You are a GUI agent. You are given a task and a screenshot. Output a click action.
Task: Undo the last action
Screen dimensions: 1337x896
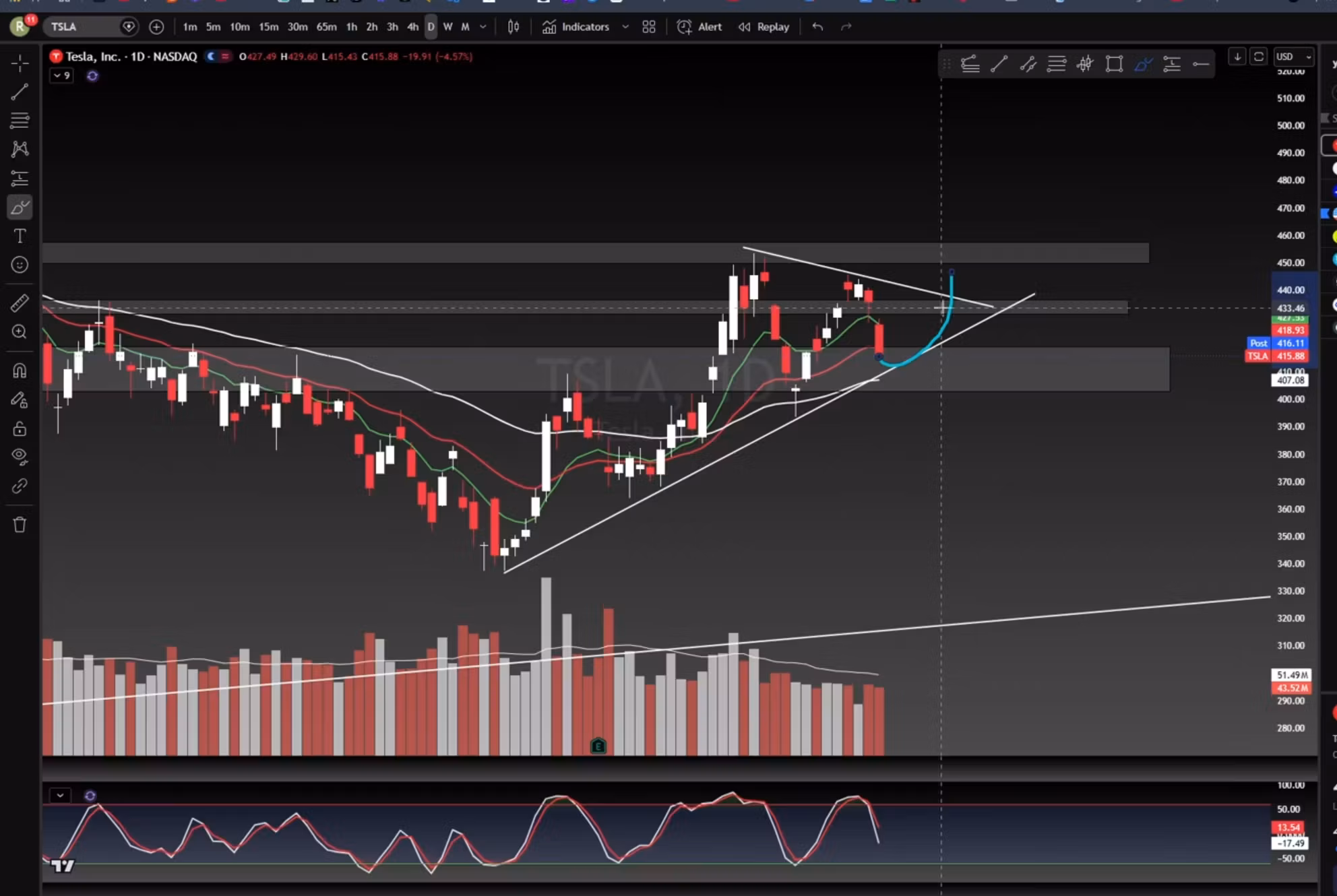click(x=817, y=27)
